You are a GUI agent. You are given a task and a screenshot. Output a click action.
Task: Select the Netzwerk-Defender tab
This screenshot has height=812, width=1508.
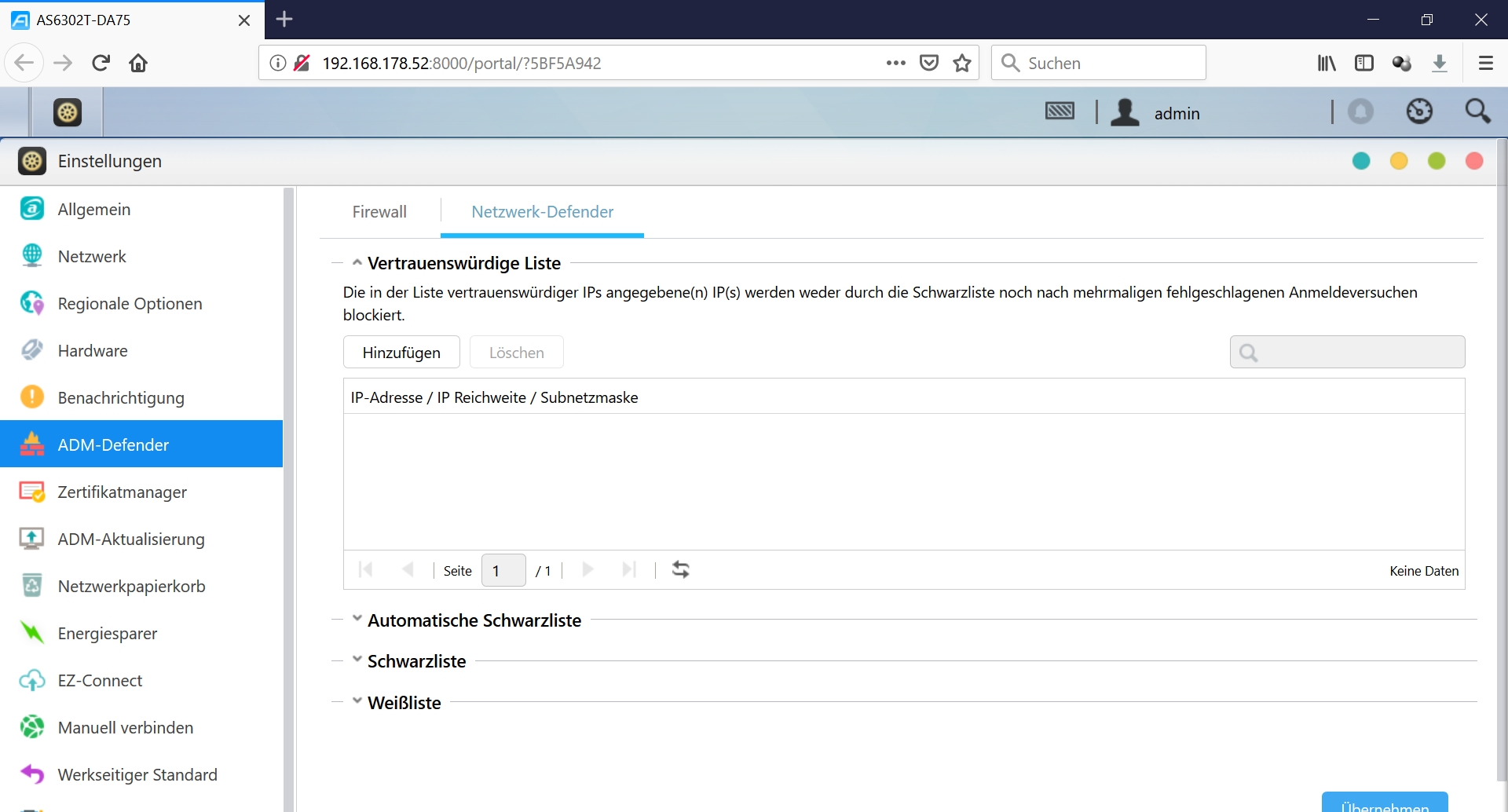point(542,212)
